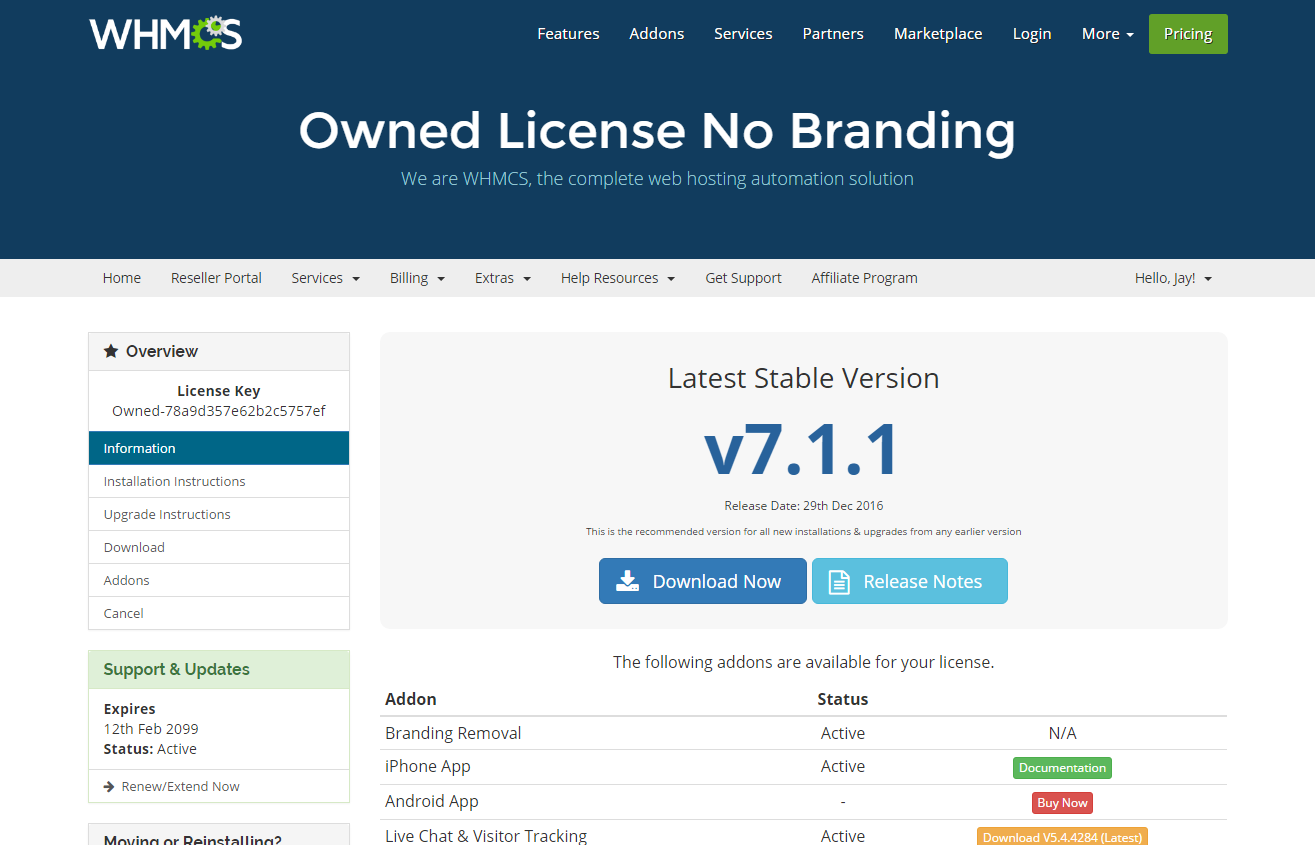Open the Affiliate Program menu item
Viewport: 1315px width, 845px height.
pos(864,278)
